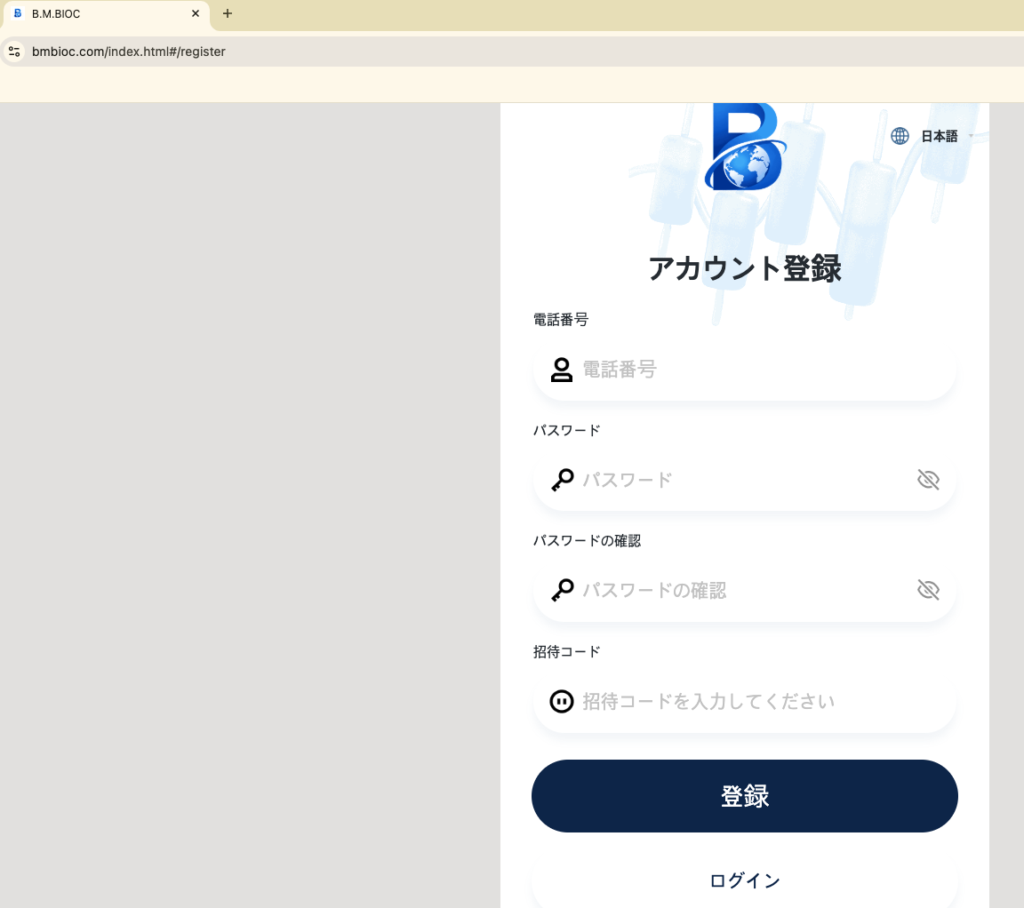Click the ログイン login link
The width and height of the screenshot is (1024, 908).
click(744, 881)
